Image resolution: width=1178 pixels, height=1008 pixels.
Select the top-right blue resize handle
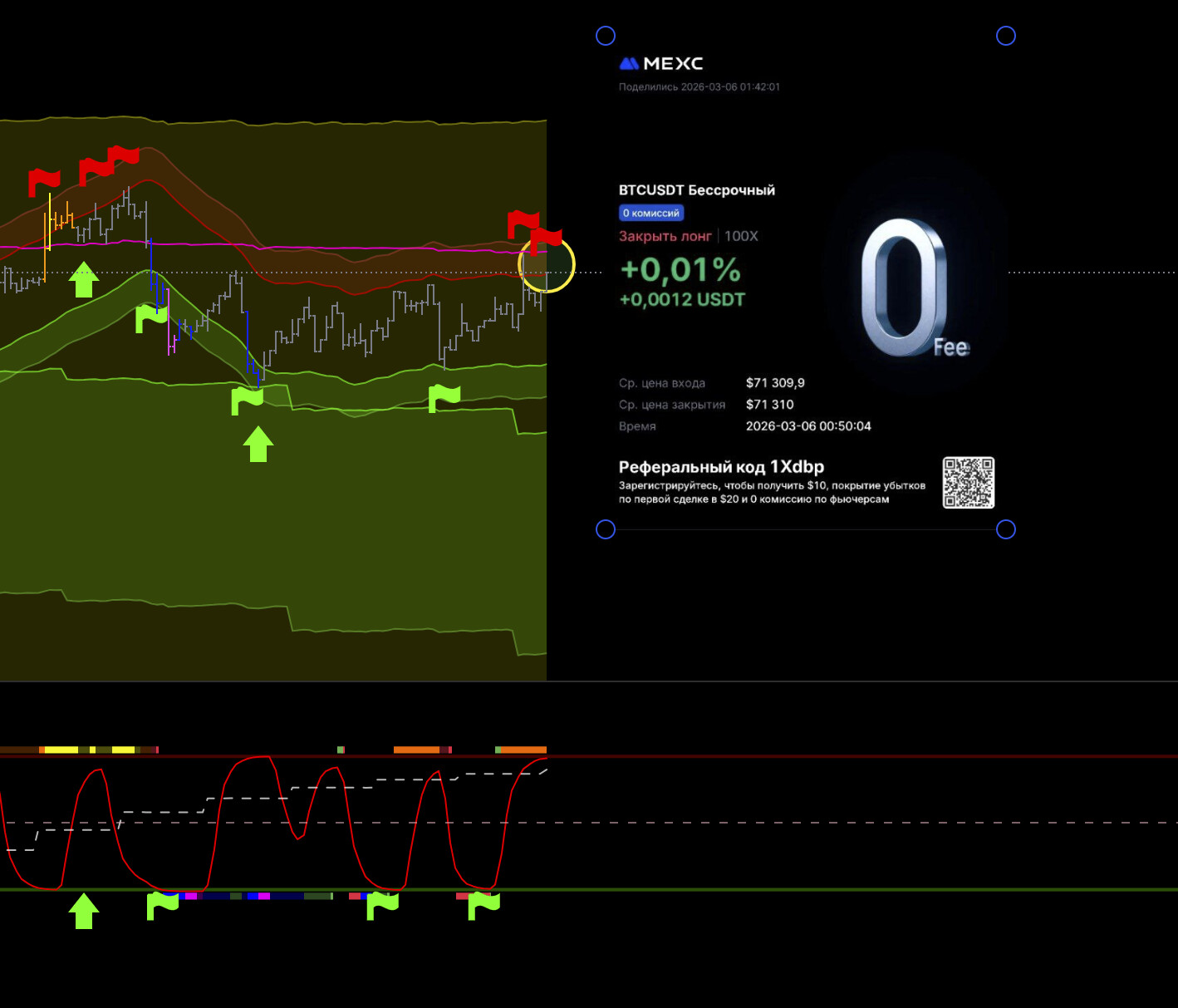[x=1006, y=36]
